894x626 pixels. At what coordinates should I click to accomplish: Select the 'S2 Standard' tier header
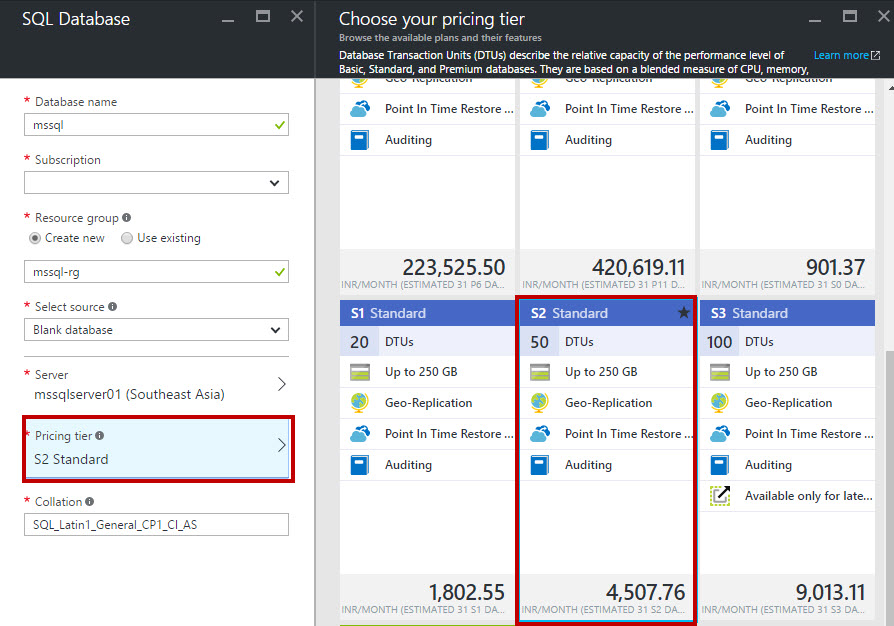pyautogui.click(x=607, y=313)
